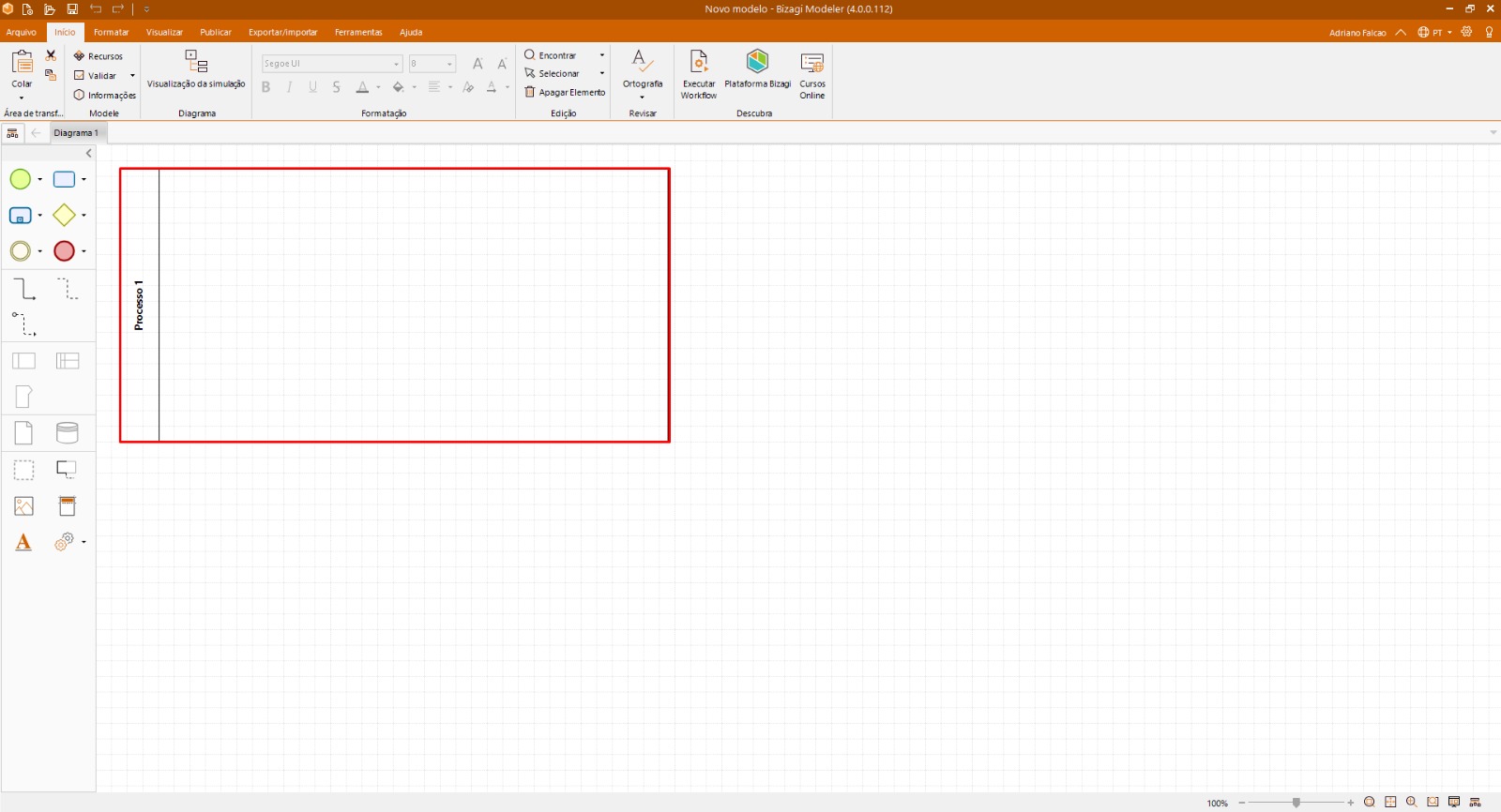Click the Open folder icon in title bar
1501x812 pixels.
tap(50, 8)
